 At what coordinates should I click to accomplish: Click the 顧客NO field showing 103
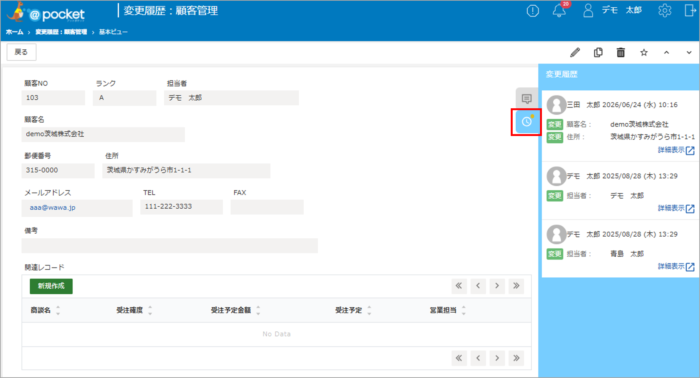[53, 98]
